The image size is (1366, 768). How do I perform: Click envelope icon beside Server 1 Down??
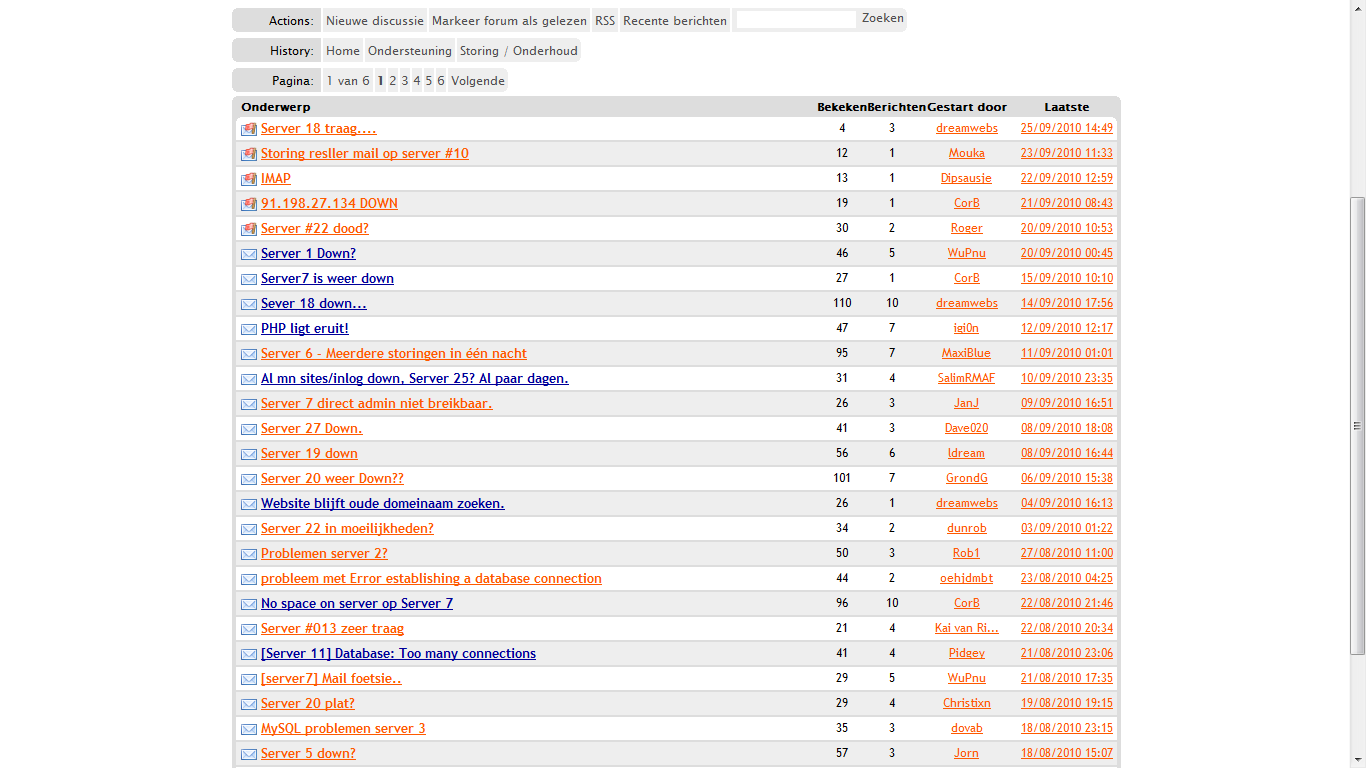pyautogui.click(x=249, y=254)
